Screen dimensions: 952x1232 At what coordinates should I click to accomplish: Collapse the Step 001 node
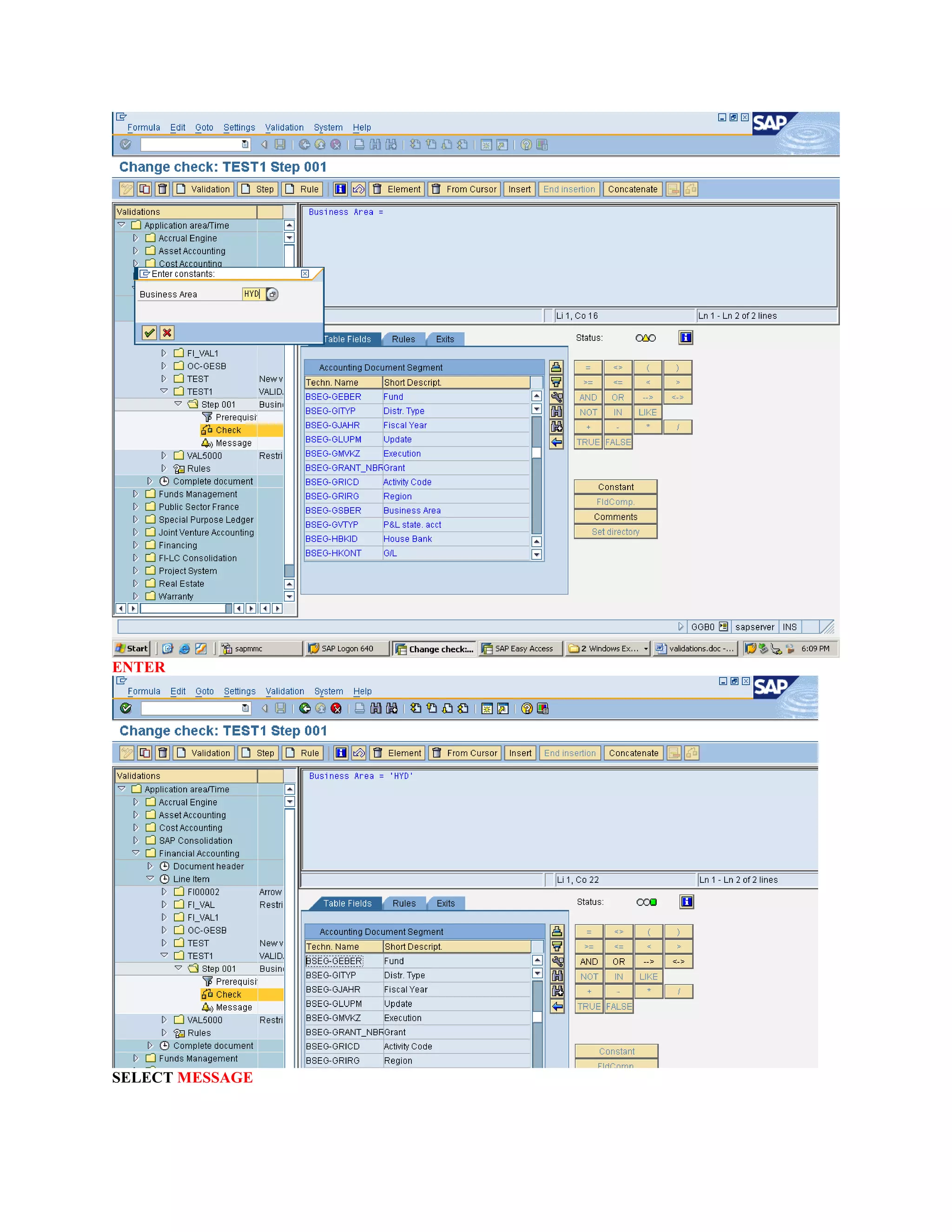pyautogui.click(x=178, y=404)
